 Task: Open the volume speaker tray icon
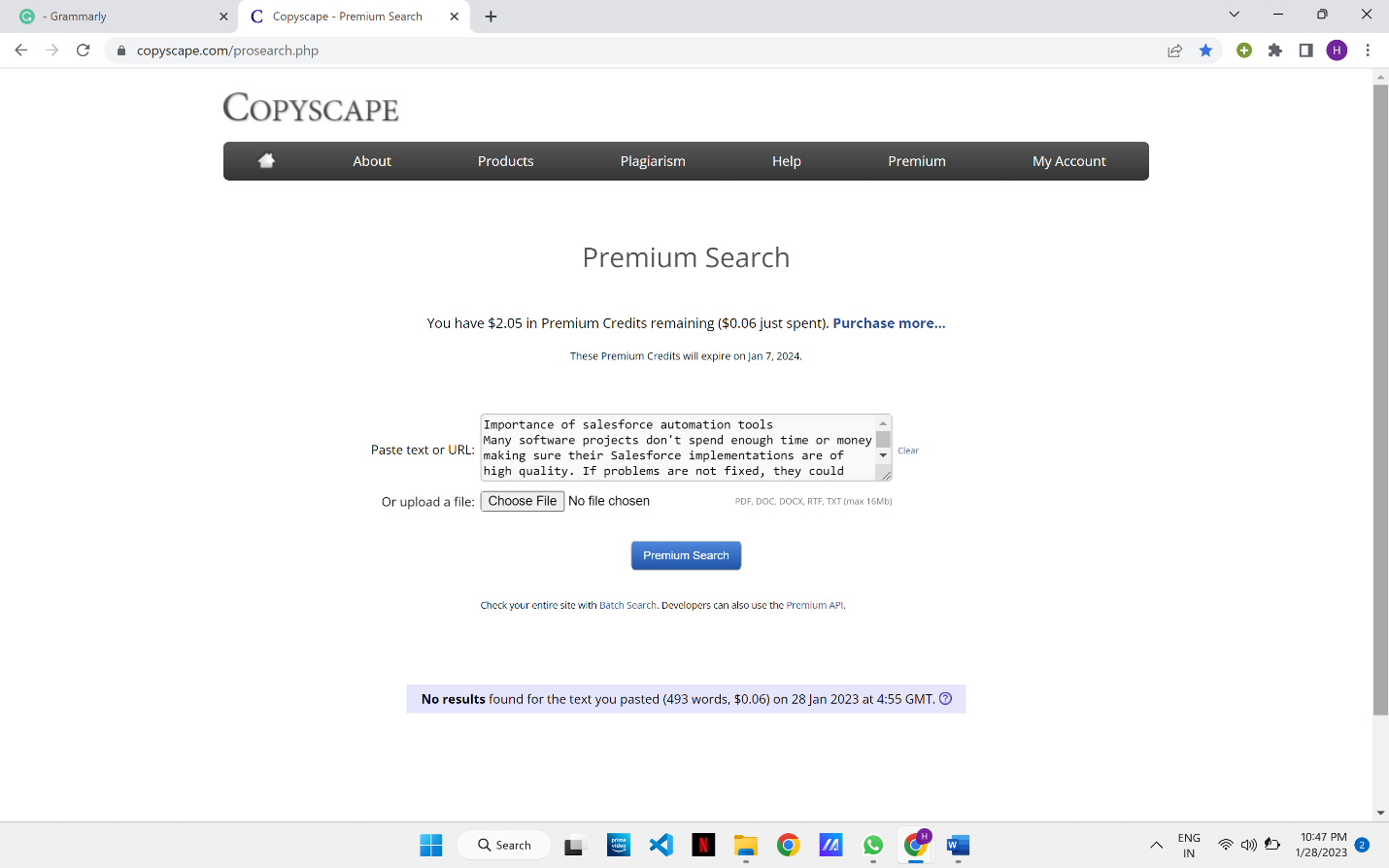click(1249, 846)
